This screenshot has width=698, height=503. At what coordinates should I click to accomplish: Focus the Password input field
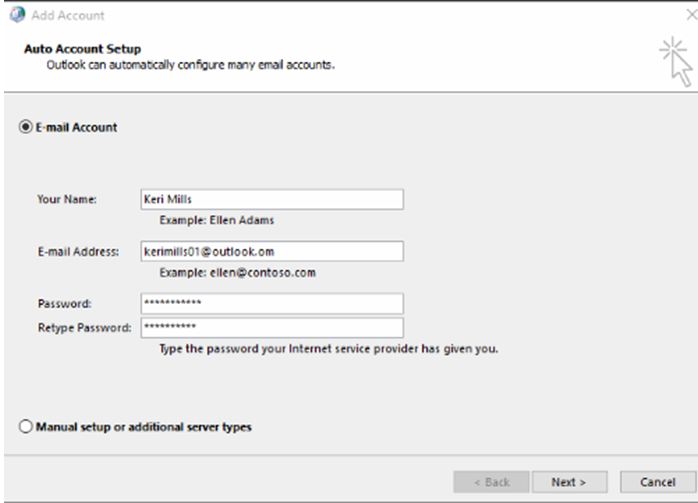click(272, 304)
